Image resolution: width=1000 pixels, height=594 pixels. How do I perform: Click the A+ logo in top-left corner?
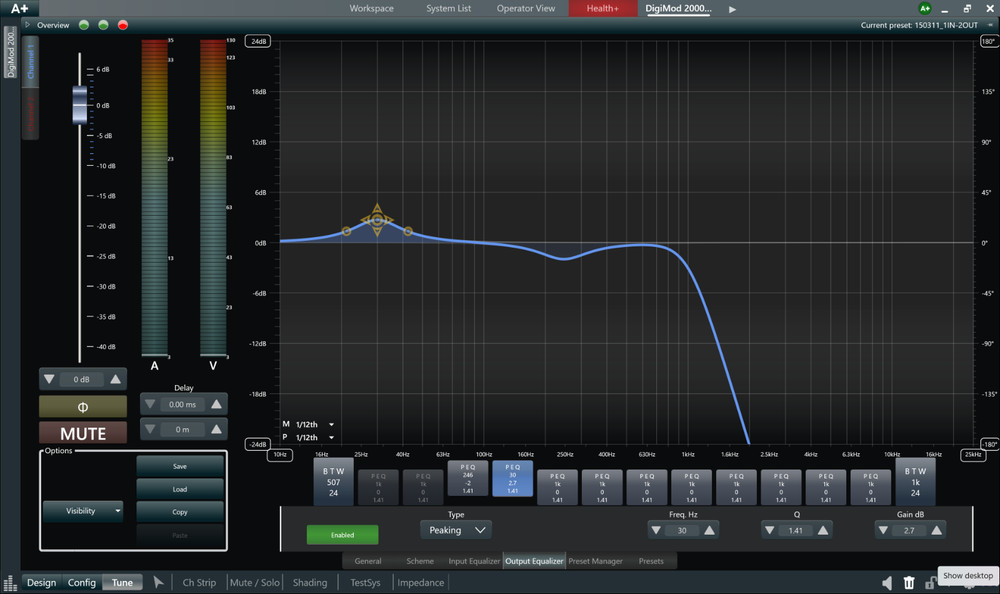(x=20, y=9)
